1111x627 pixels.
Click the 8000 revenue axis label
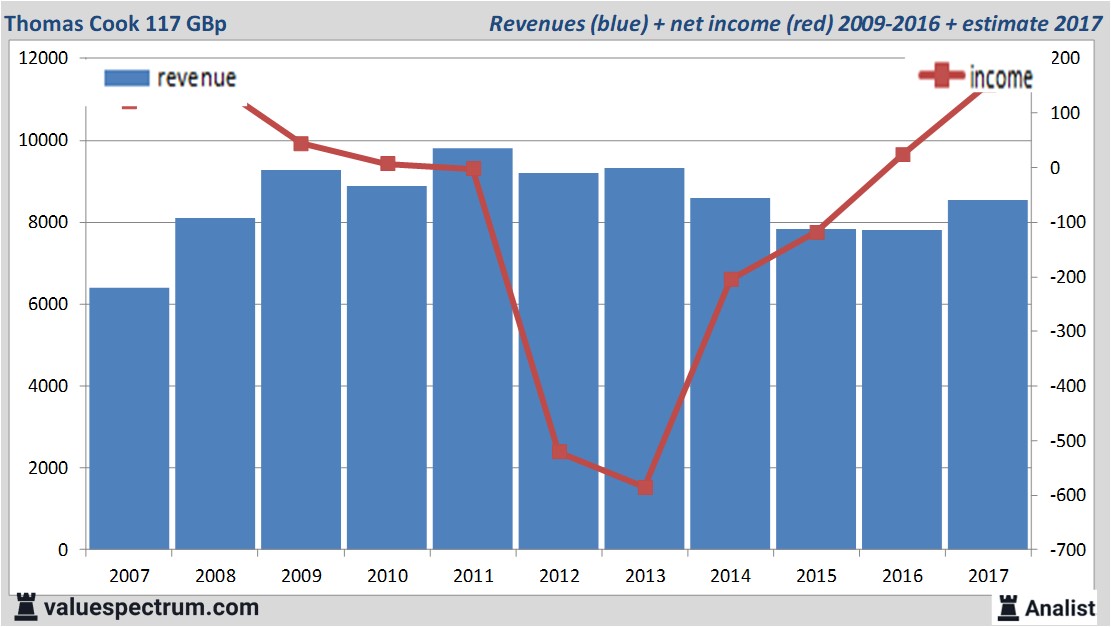48,222
